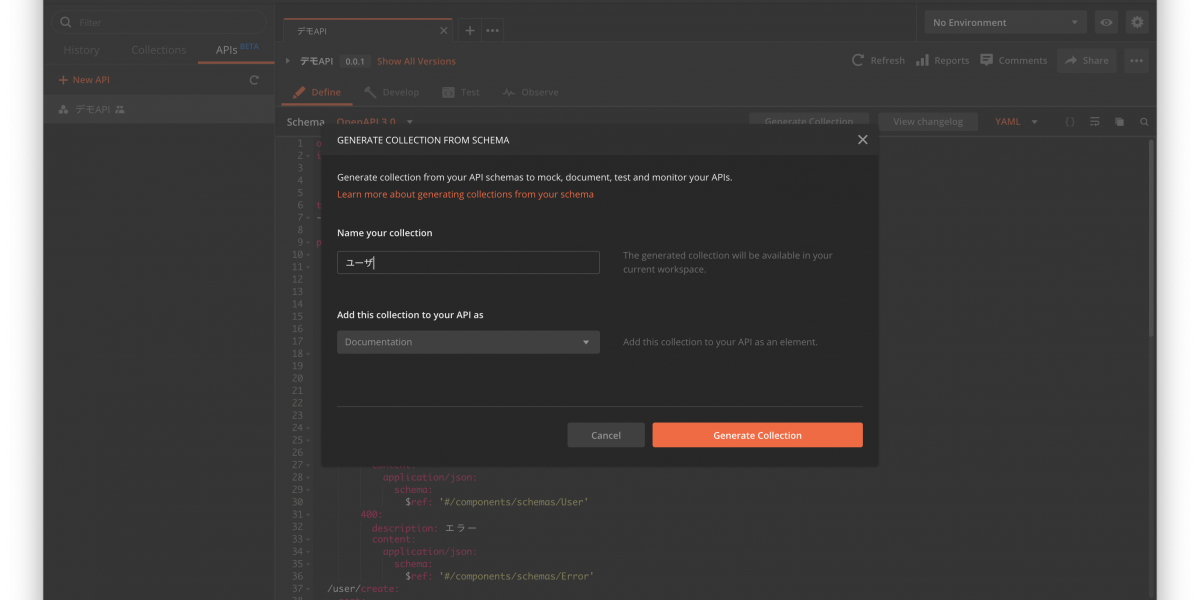Expand the デモAPI disclosure triangle
Viewport: 1200px width, 600px height.
(288, 61)
